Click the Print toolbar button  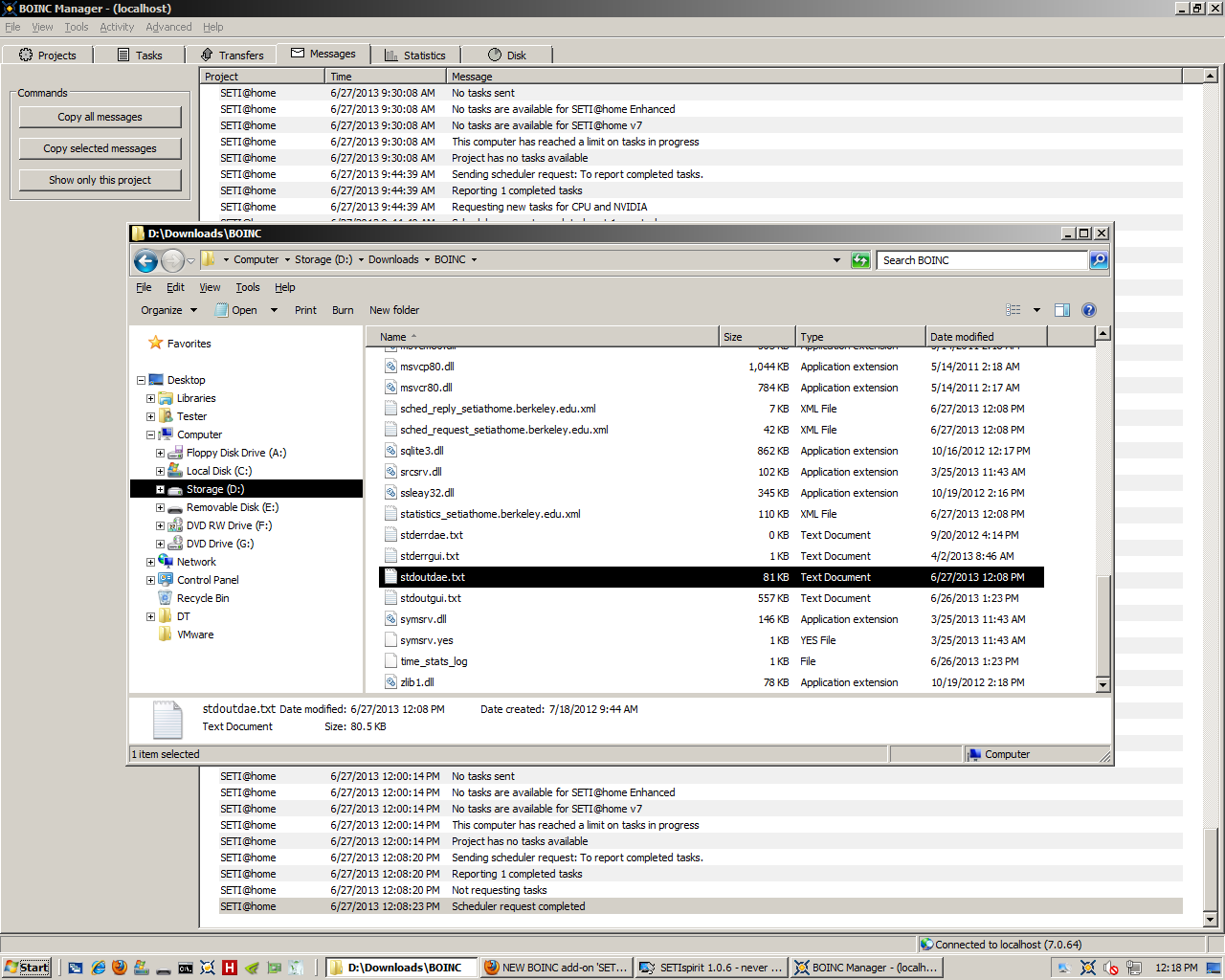305,310
